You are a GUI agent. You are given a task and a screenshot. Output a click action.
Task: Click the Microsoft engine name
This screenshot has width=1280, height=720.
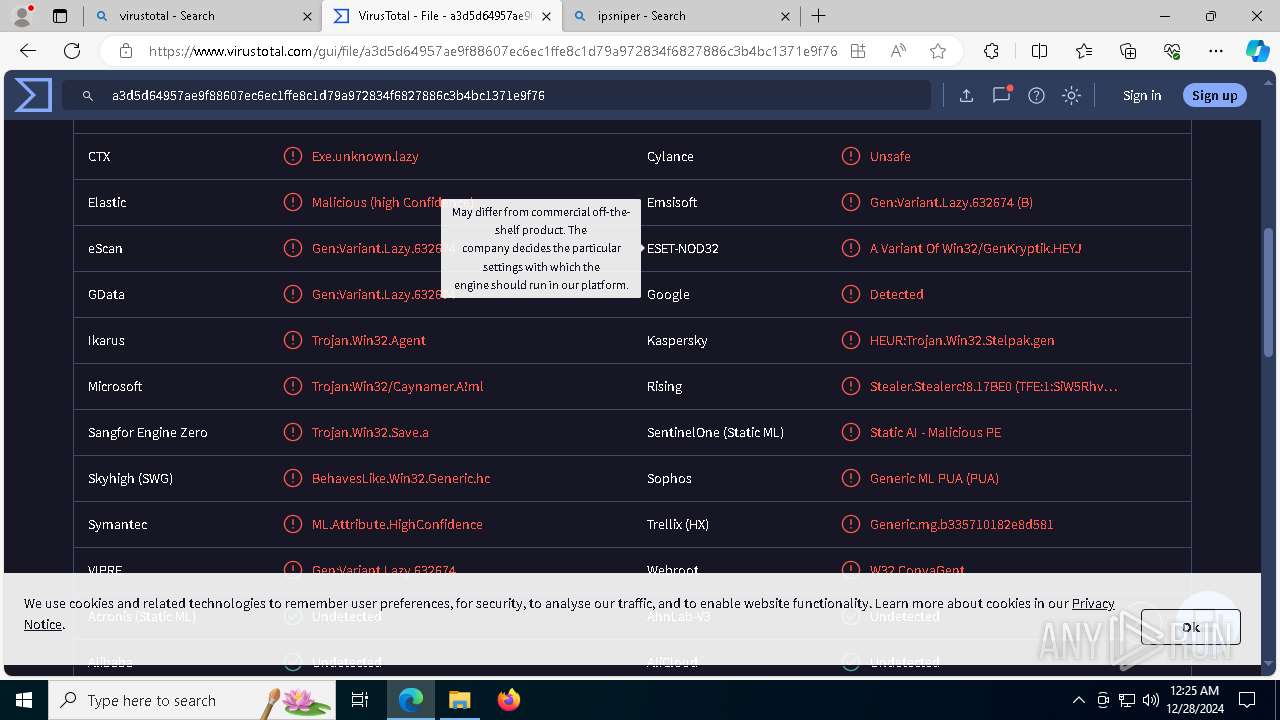click(115, 386)
